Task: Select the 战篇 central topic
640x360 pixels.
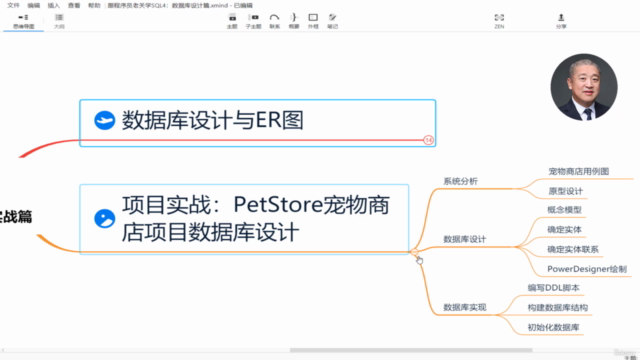Action: pyautogui.click(x=16, y=217)
